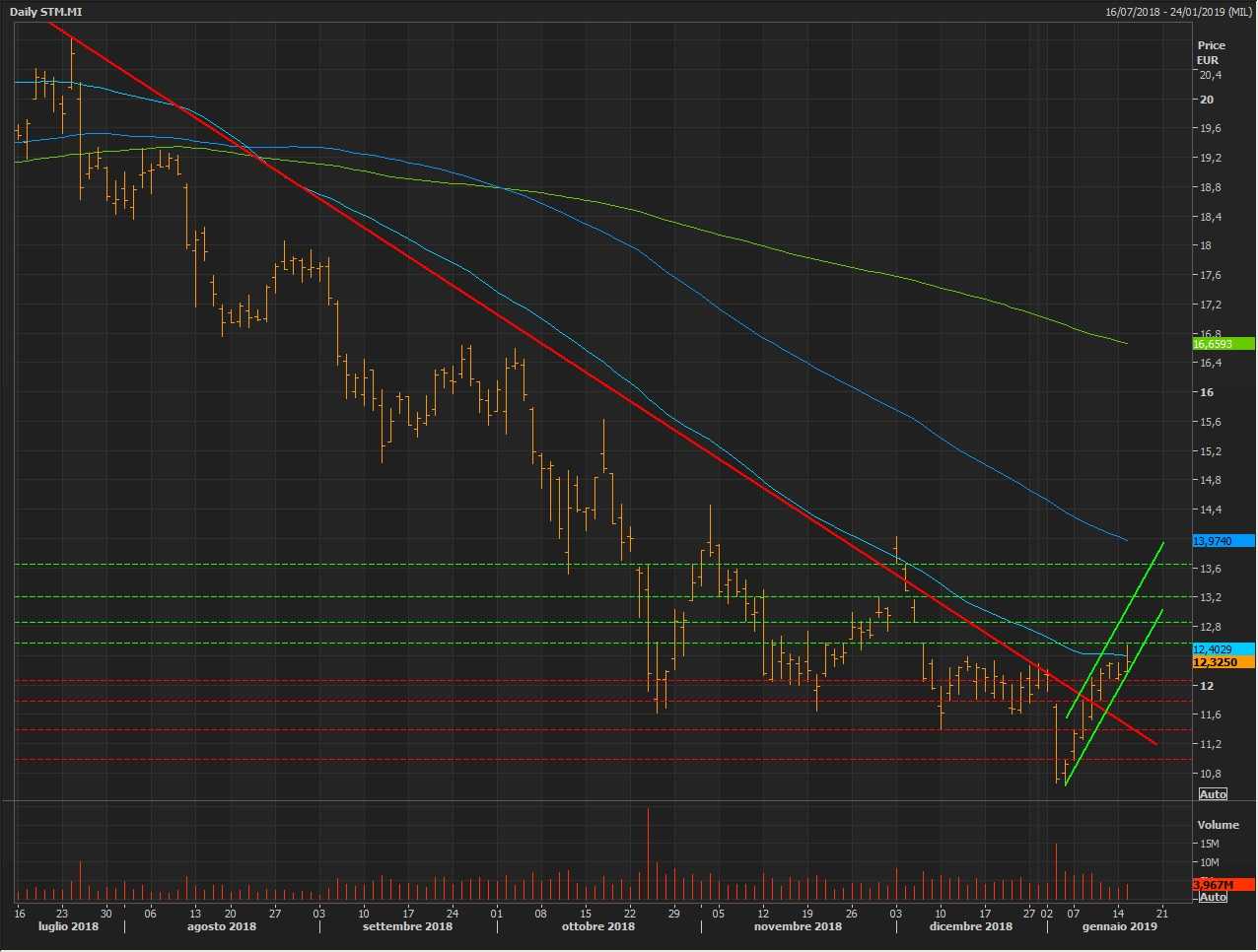Click the cyan 12,4029 price tag
Image resolution: width=1258 pixels, height=952 pixels.
pyautogui.click(x=1223, y=649)
